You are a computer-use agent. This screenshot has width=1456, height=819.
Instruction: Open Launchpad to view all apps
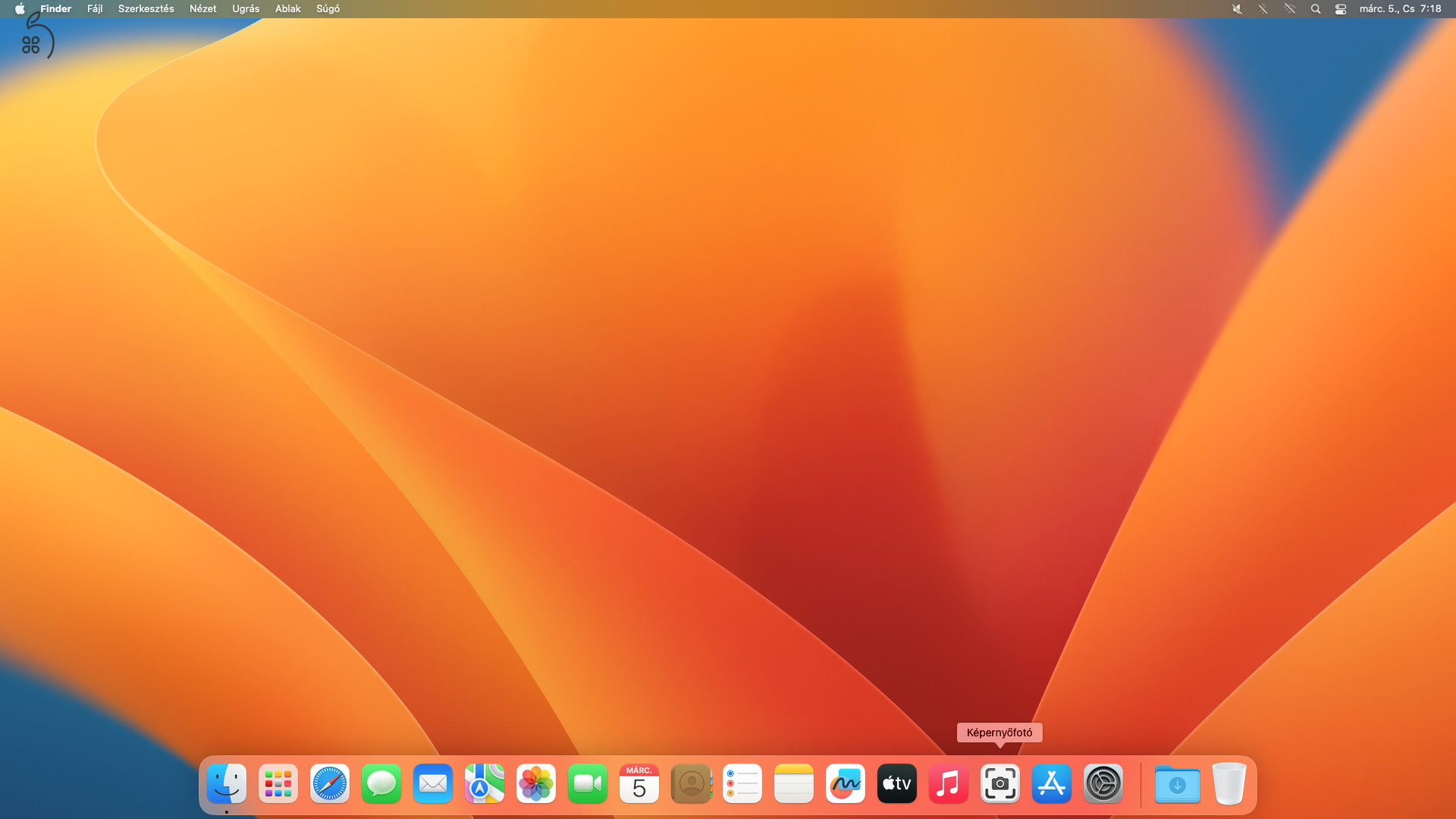coord(278,784)
